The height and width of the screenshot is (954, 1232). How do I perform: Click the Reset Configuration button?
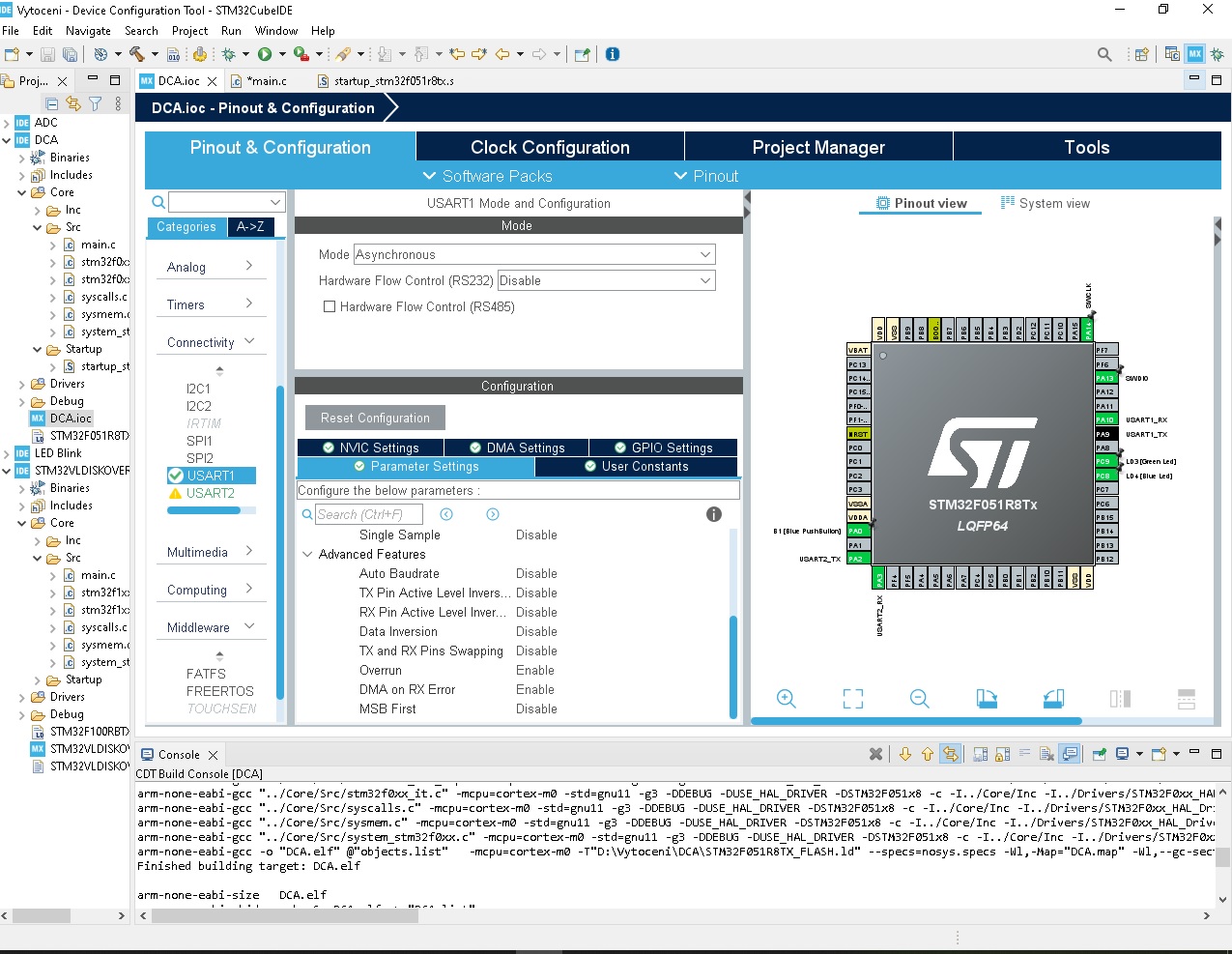pyautogui.click(x=375, y=418)
